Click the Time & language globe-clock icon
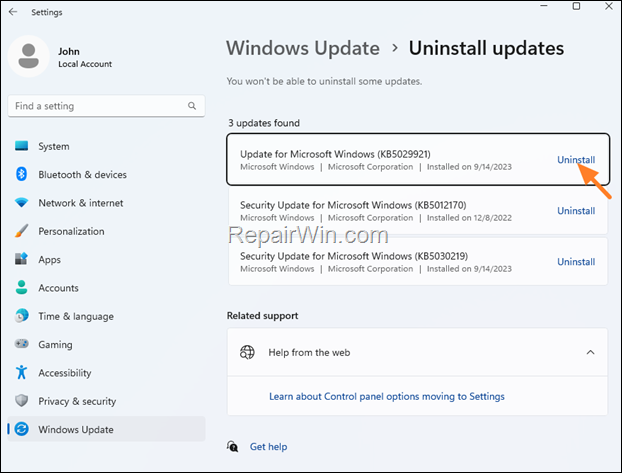The width and height of the screenshot is (622, 473). pos(21,316)
